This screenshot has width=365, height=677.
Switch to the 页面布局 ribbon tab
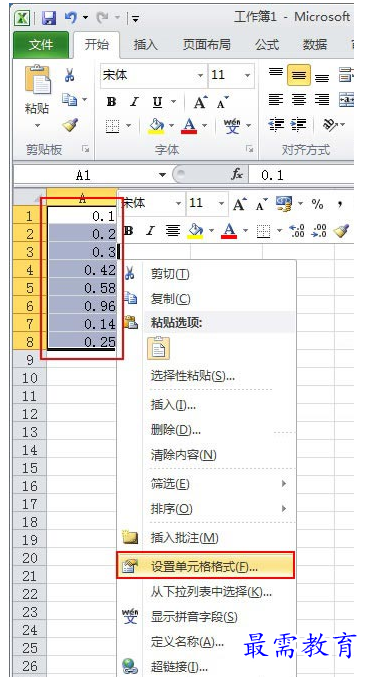click(206, 44)
